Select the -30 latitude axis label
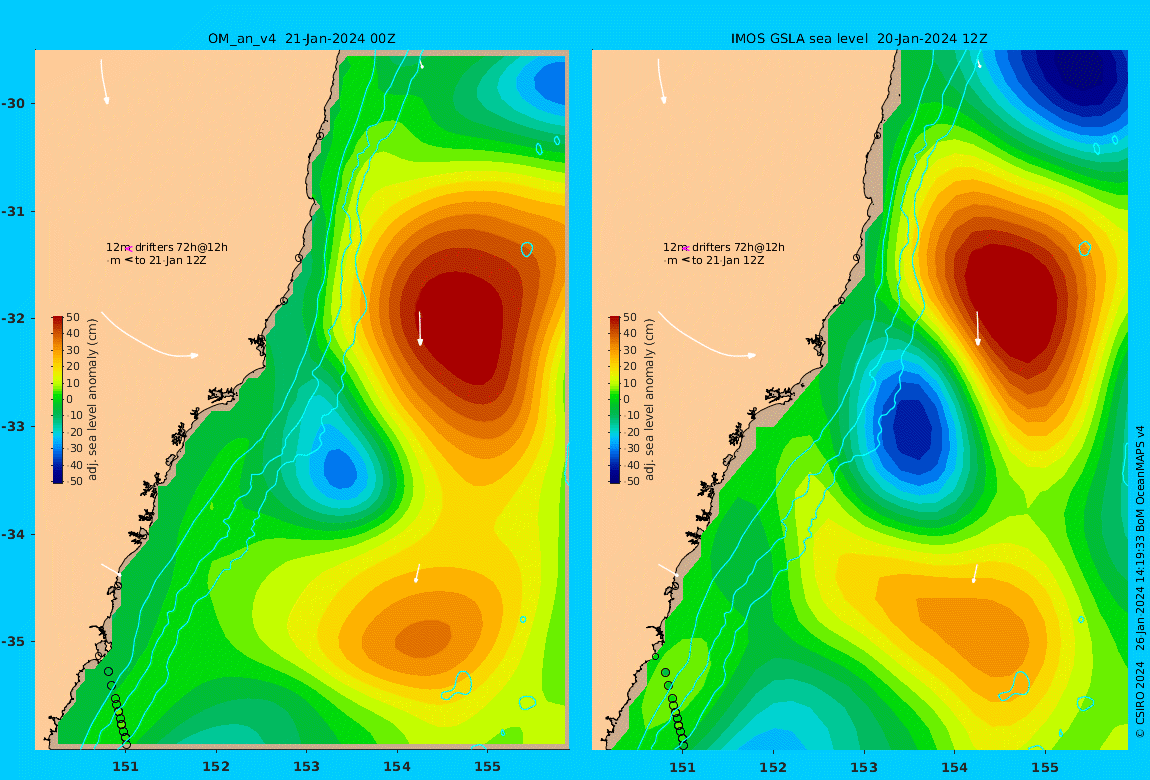This screenshot has height=780, width=1150. pyautogui.click(x=13, y=103)
